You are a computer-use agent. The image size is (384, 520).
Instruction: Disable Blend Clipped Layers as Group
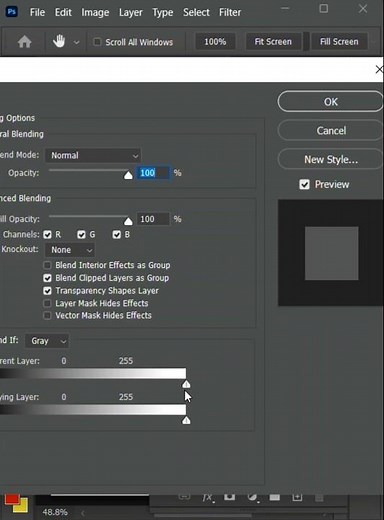click(x=47, y=278)
